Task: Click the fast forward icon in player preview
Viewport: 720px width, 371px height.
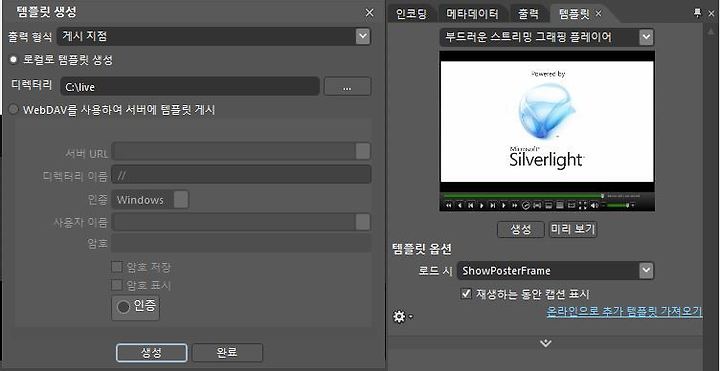Action: (x=515, y=206)
